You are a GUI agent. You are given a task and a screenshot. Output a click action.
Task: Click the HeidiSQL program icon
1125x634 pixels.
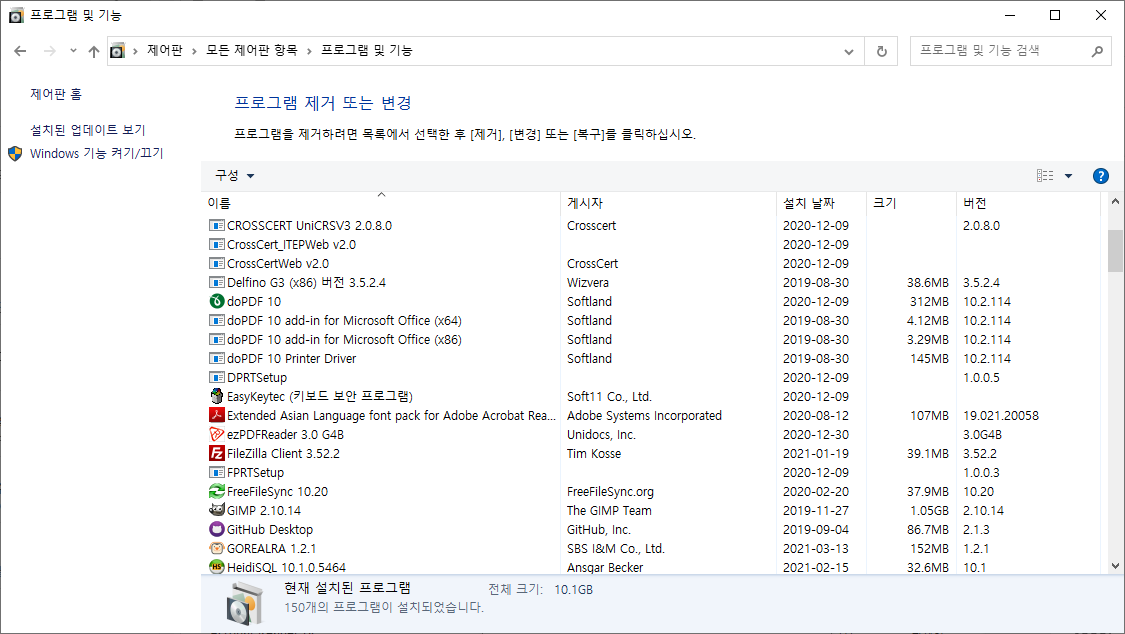(217, 567)
